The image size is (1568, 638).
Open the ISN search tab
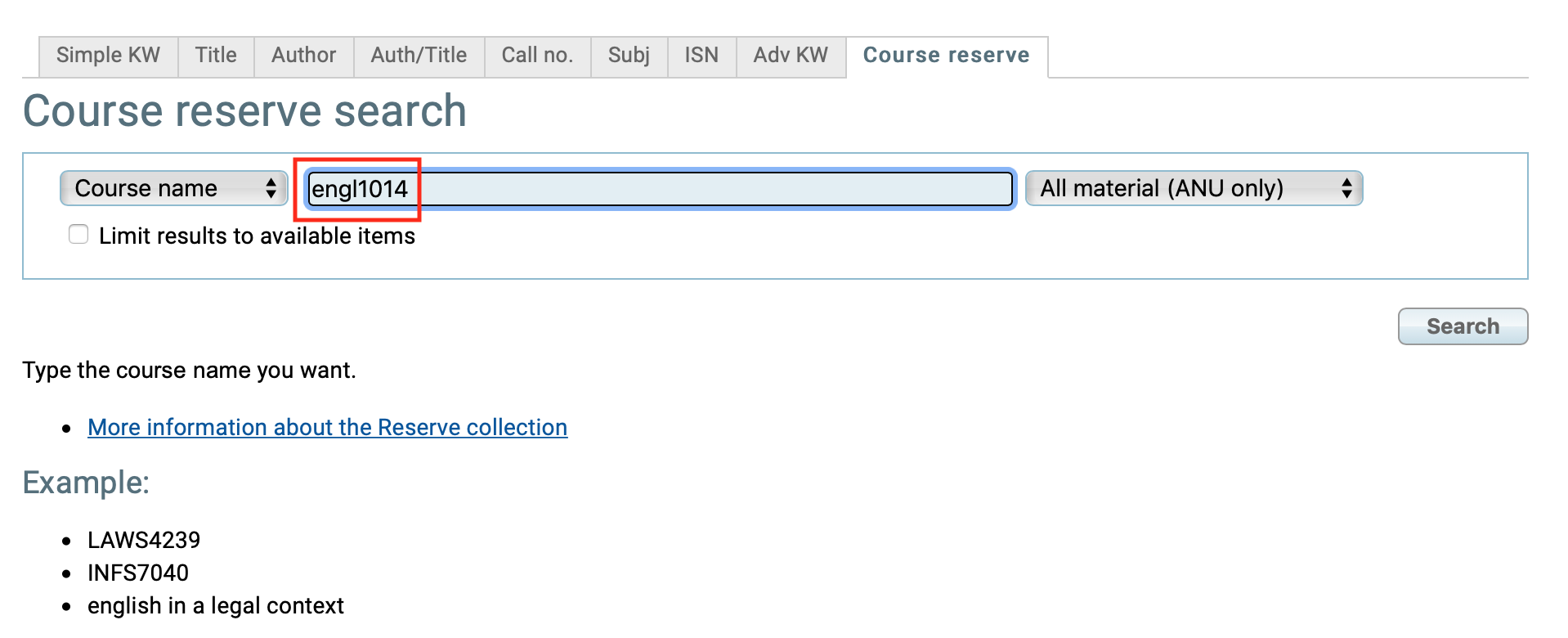(702, 56)
